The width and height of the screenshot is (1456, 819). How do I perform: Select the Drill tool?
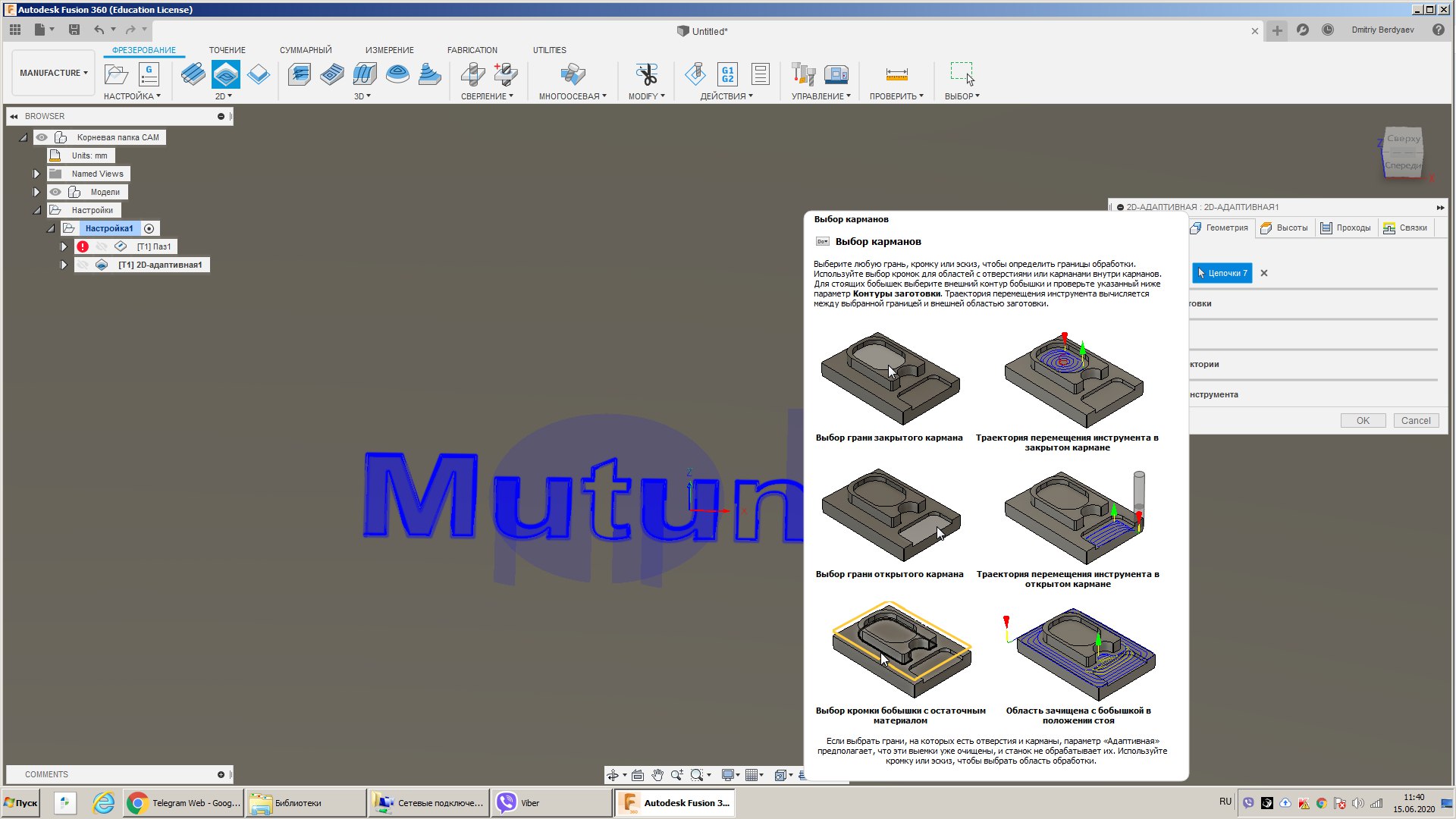(472, 74)
